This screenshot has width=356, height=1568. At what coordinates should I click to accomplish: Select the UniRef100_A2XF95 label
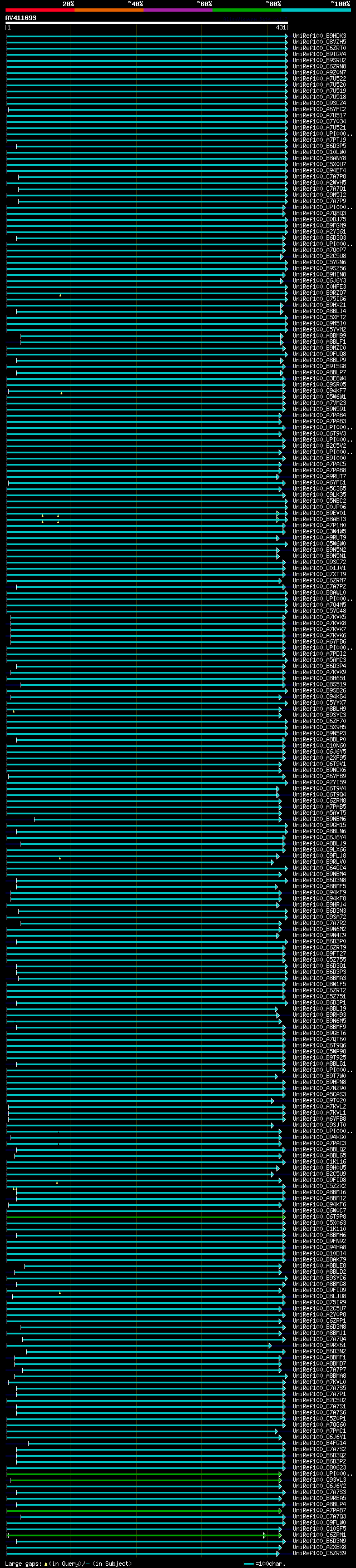319,758
